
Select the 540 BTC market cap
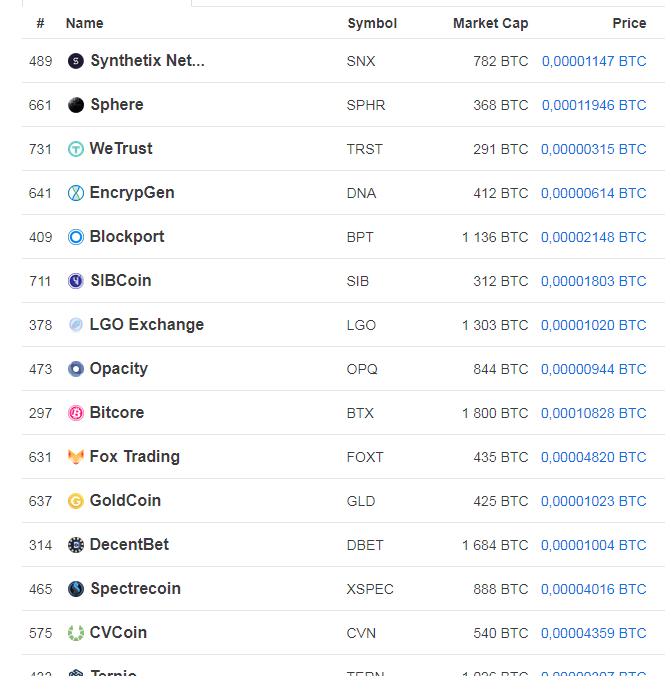coord(501,633)
